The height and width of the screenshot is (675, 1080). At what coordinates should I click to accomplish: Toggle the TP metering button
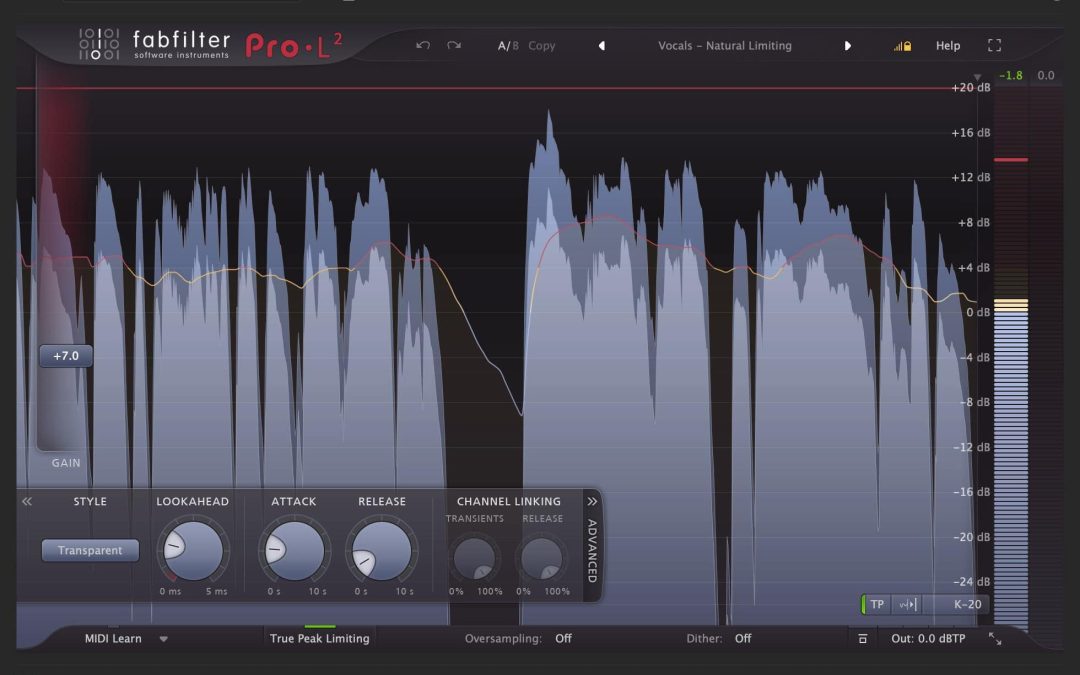(876, 604)
